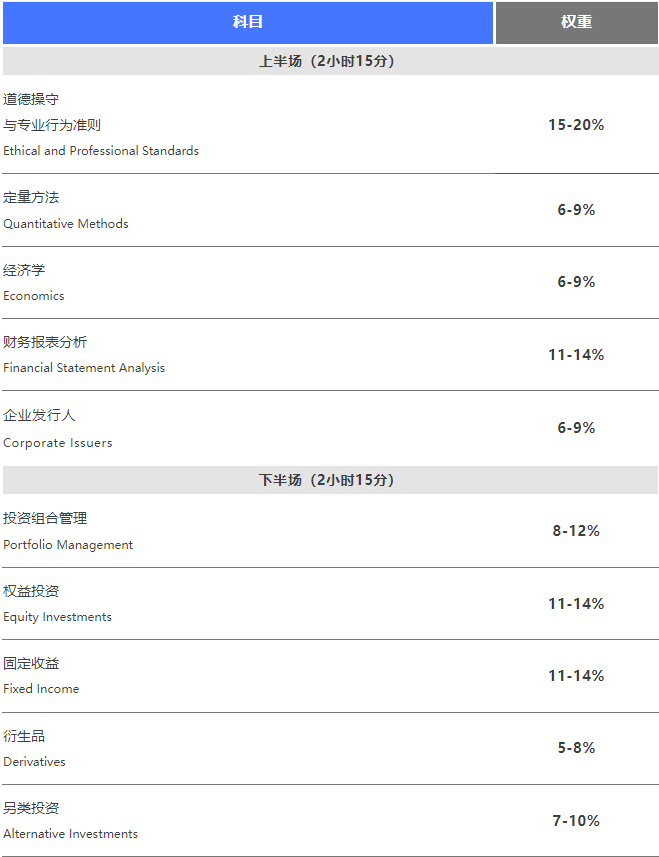
Task: Click the 7-10% Alternative Investments weight
Action: (576, 820)
